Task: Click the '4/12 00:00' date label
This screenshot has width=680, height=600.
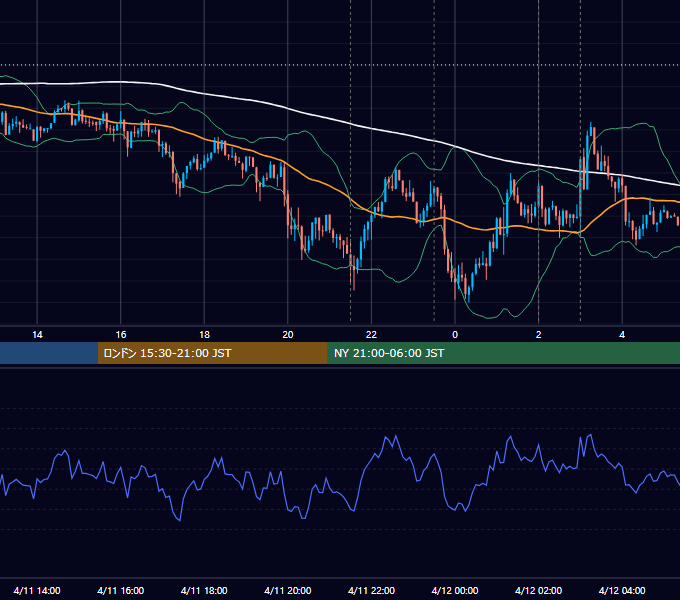Action: coord(455,590)
